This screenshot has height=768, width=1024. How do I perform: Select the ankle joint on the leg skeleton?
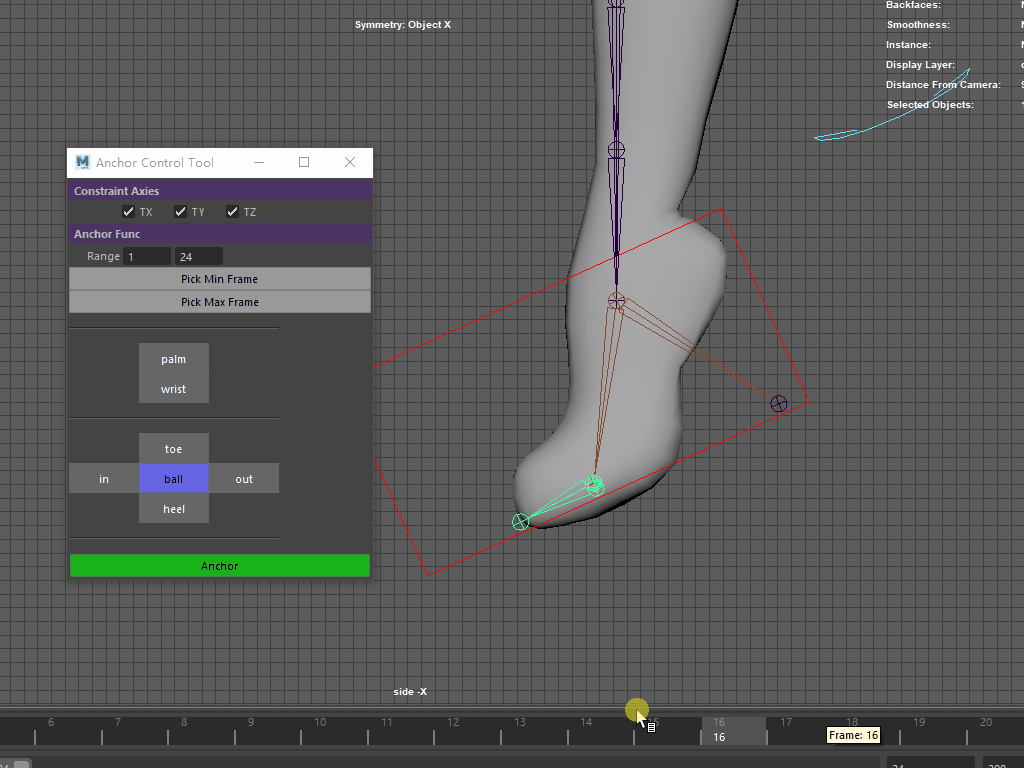(617, 301)
